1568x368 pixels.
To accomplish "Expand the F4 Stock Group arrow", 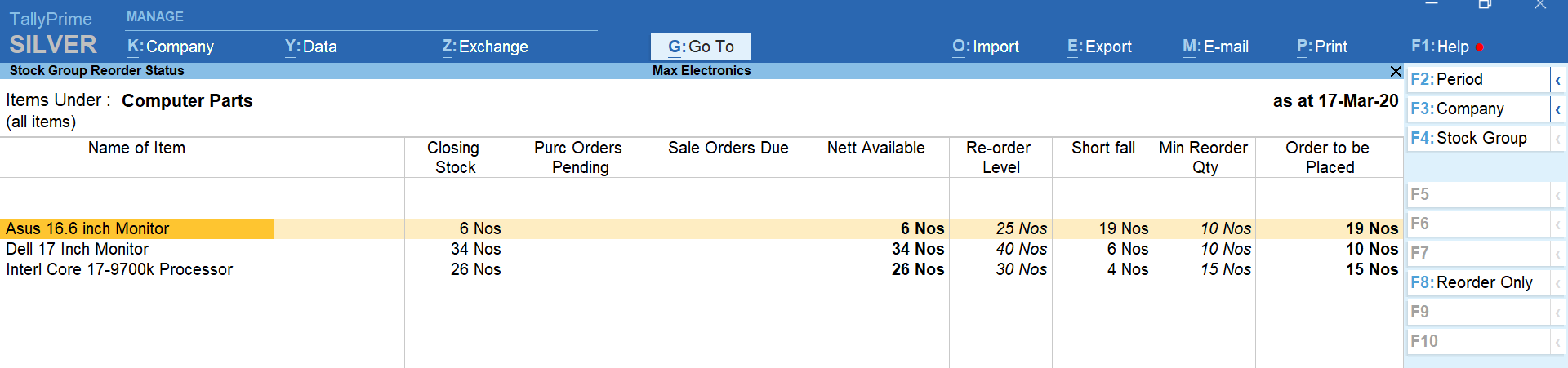I will point(1558,139).
